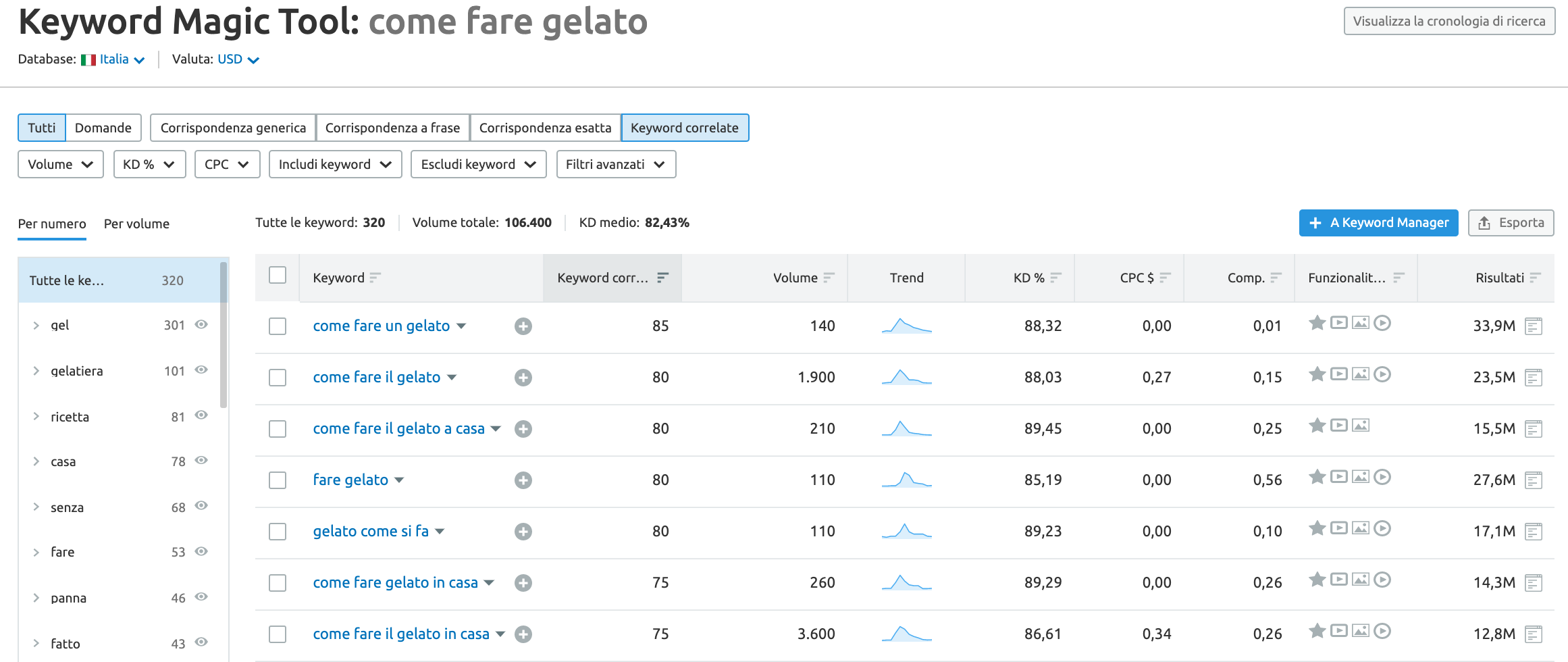
Task: Check the 'come fare il gelato a casa' checkbox
Action: coord(278,429)
